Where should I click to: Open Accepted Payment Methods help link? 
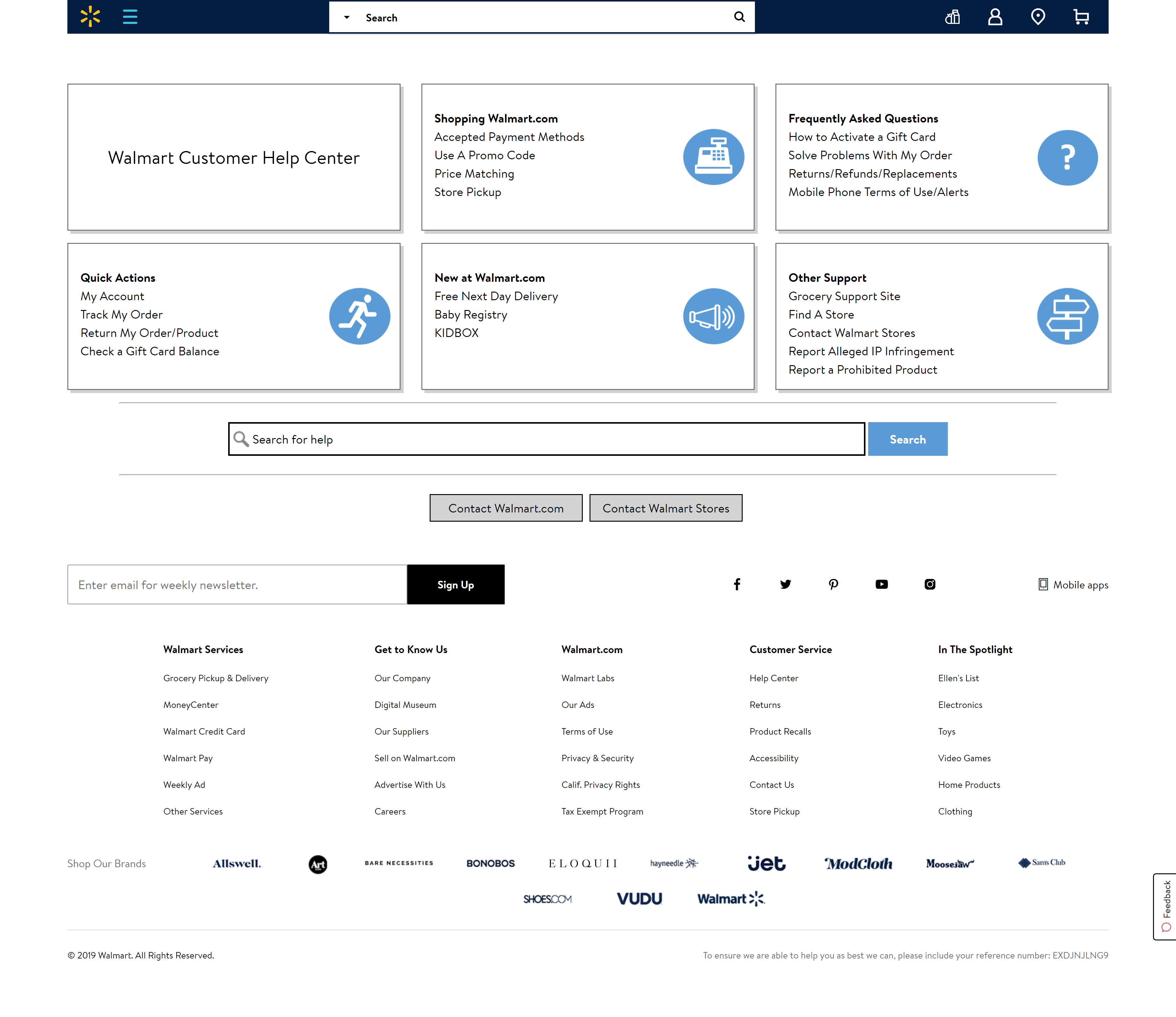[x=509, y=137]
